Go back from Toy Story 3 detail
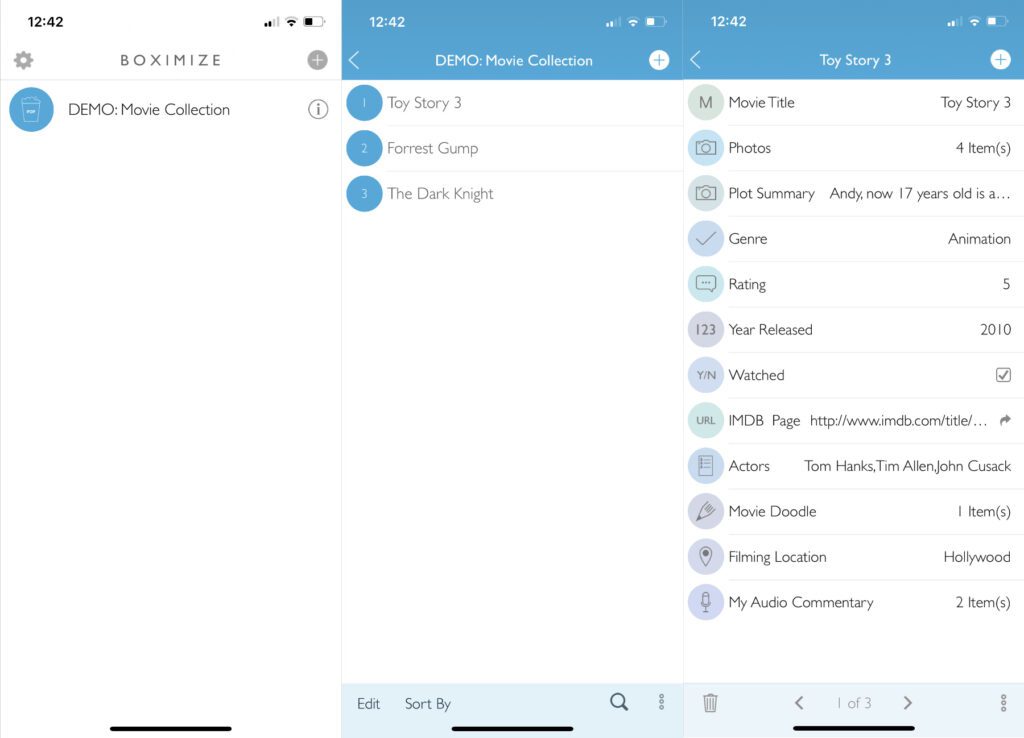This screenshot has height=738, width=1024. pos(696,60)
